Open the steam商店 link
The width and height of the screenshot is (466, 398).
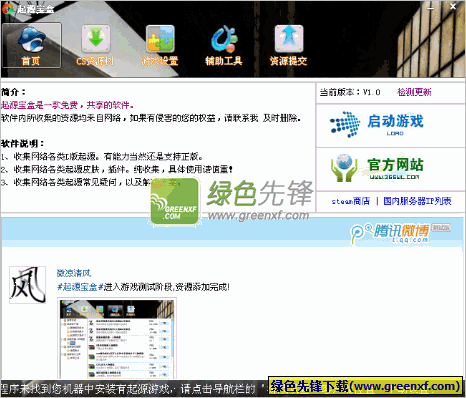[351, 201]
